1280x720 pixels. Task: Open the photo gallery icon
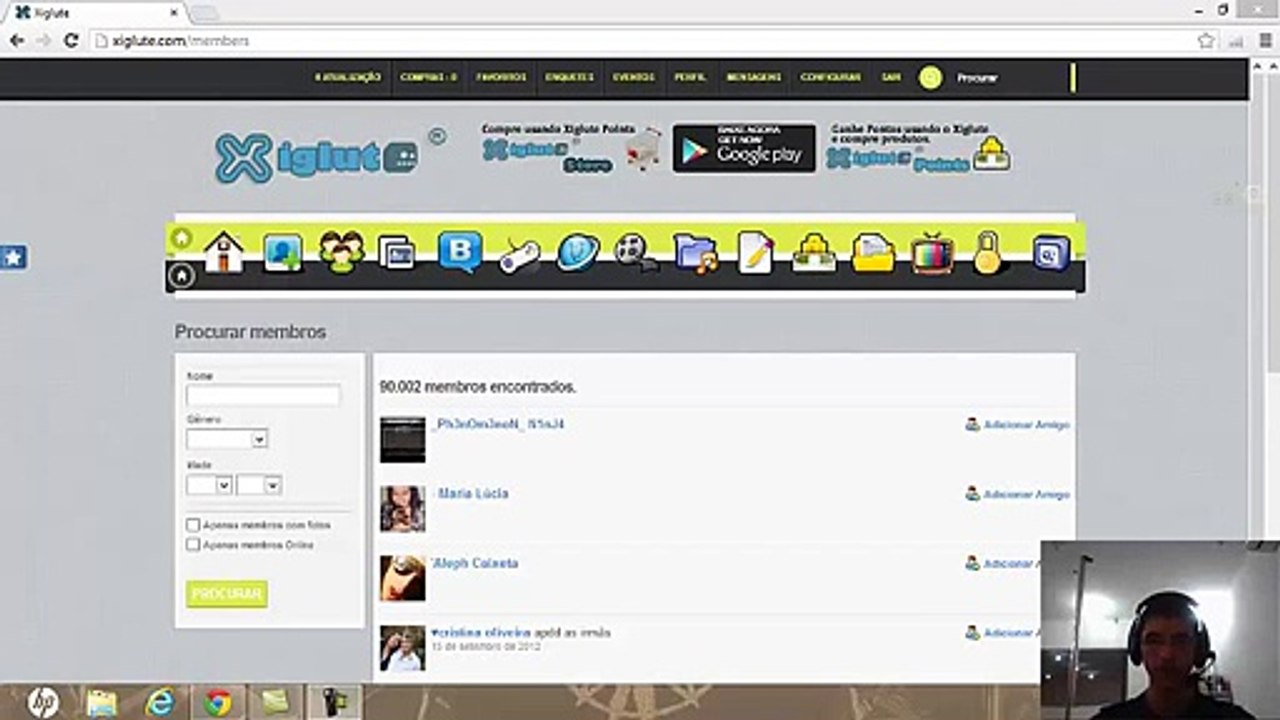pyautogui.click(x=397, y=252)
